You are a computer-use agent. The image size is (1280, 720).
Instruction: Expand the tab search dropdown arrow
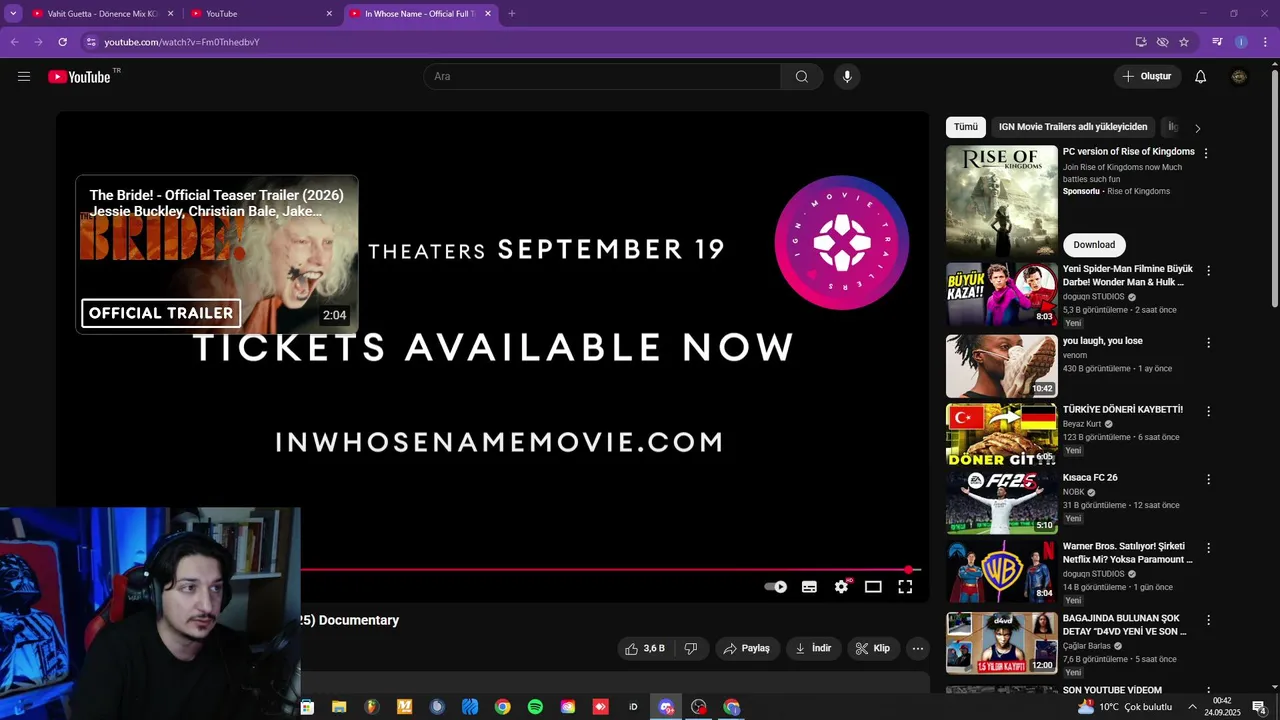coord(13,14)
